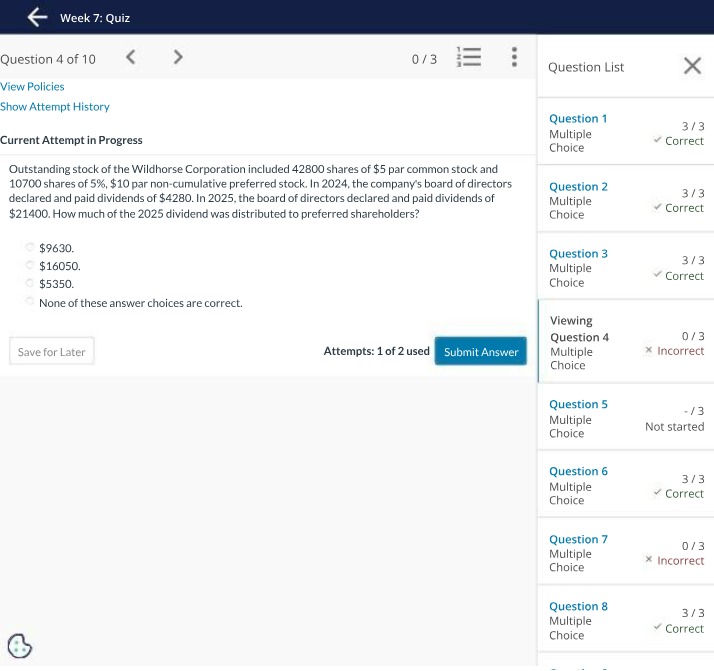Go to previous question chevron
714x671 pixels.
click(131, 57)
